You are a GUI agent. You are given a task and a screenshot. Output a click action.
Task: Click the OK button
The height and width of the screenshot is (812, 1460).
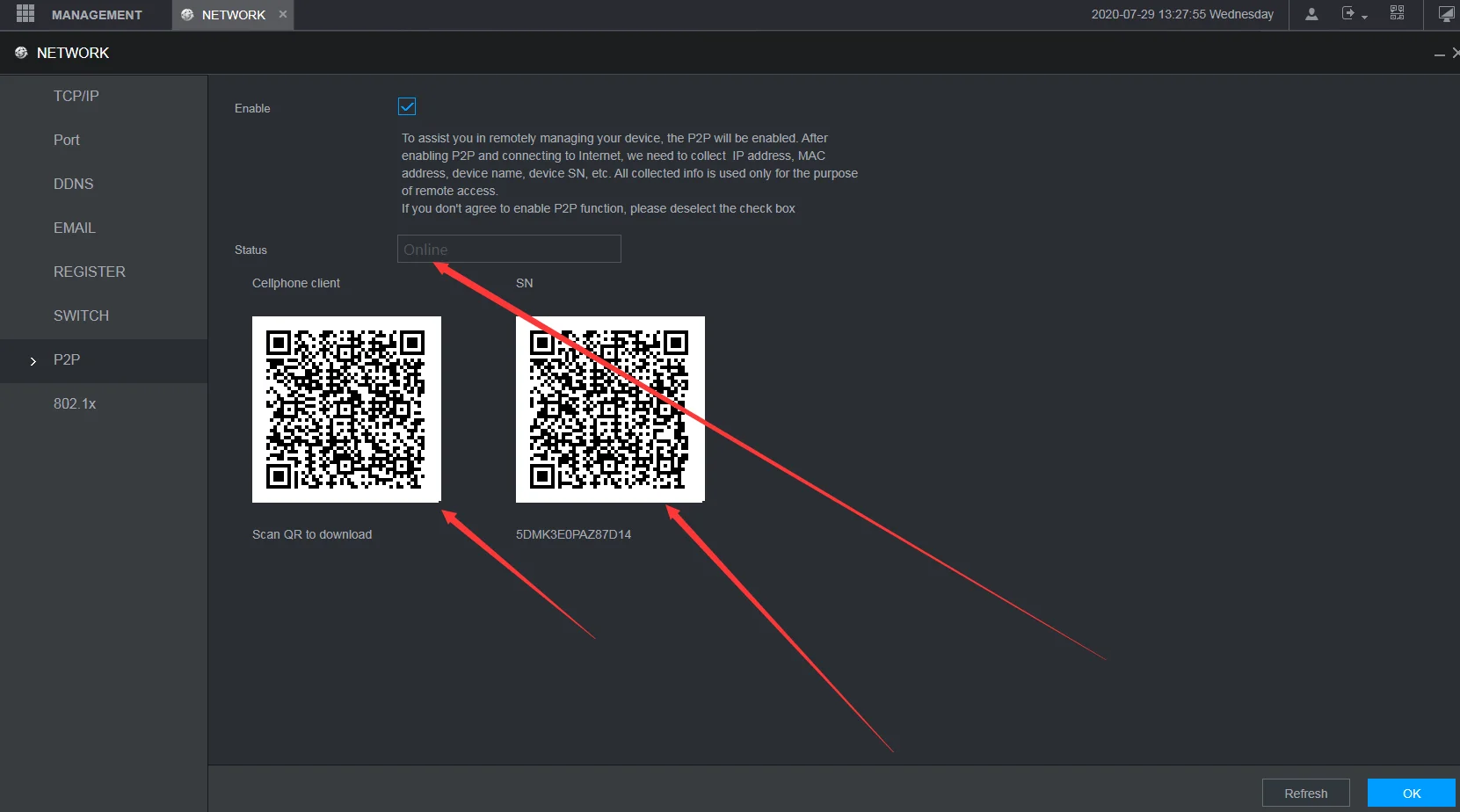coord(1412,794)
